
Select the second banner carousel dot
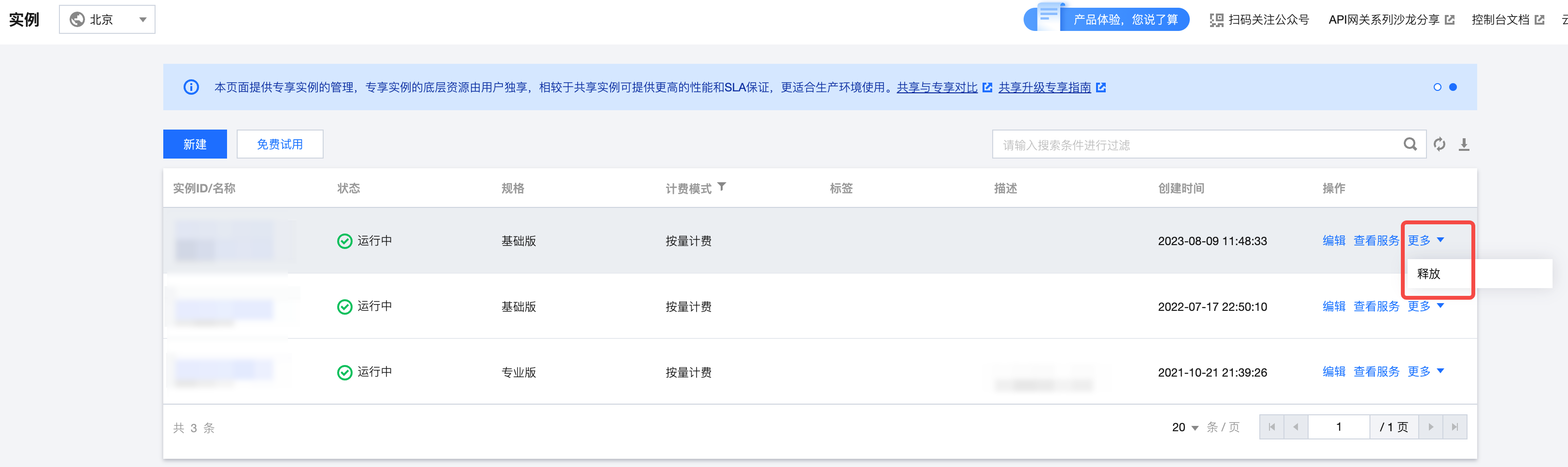click(x=1453, y=87)
